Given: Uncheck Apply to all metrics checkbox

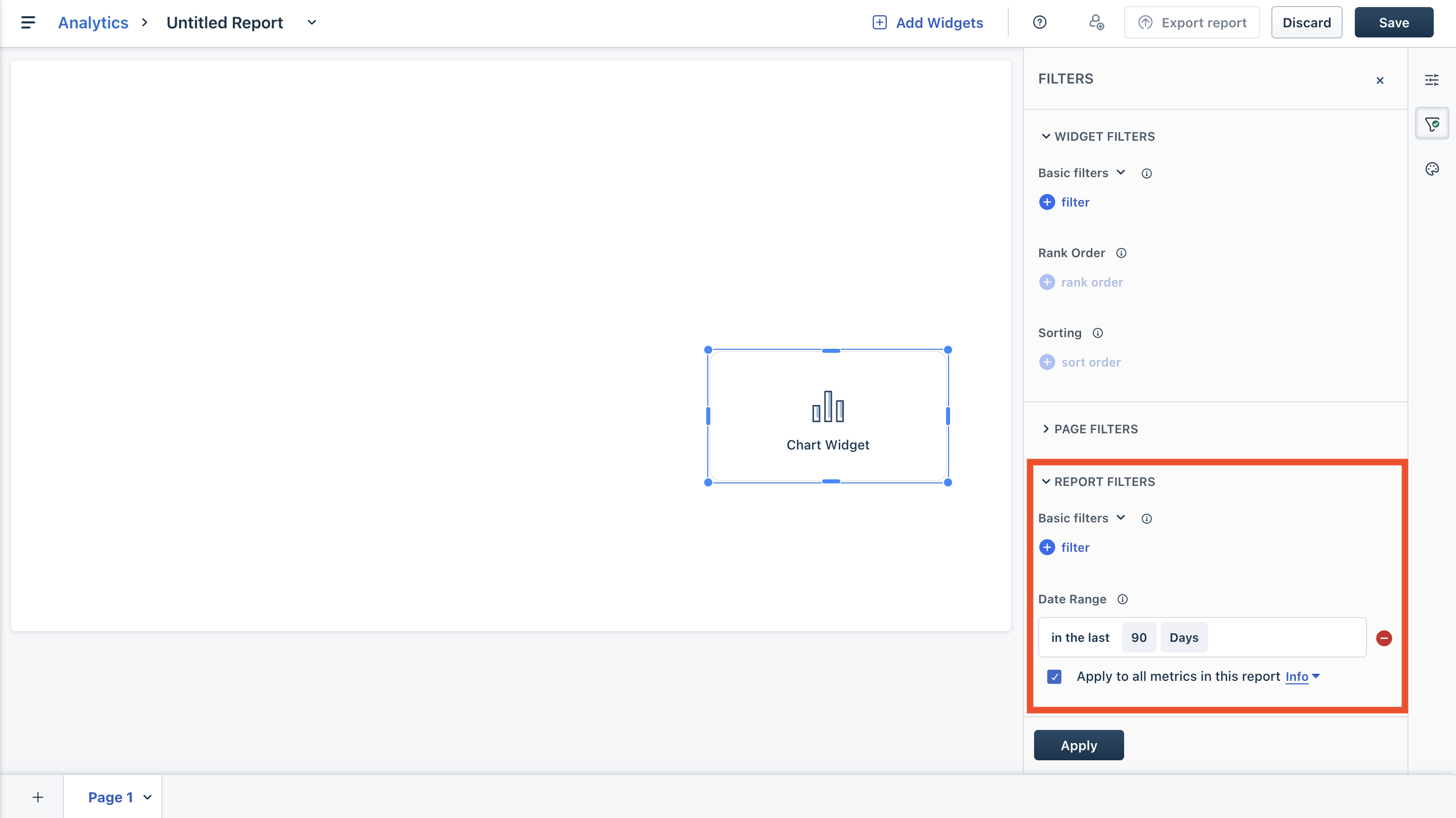Looking at the screenshot, I should tap(1054, 677).
